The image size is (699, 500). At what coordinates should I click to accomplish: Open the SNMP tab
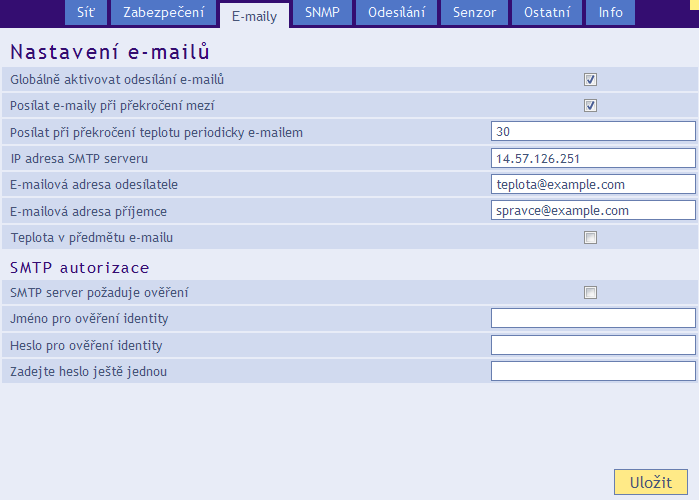pyautogui.click(x=322, y=12)
